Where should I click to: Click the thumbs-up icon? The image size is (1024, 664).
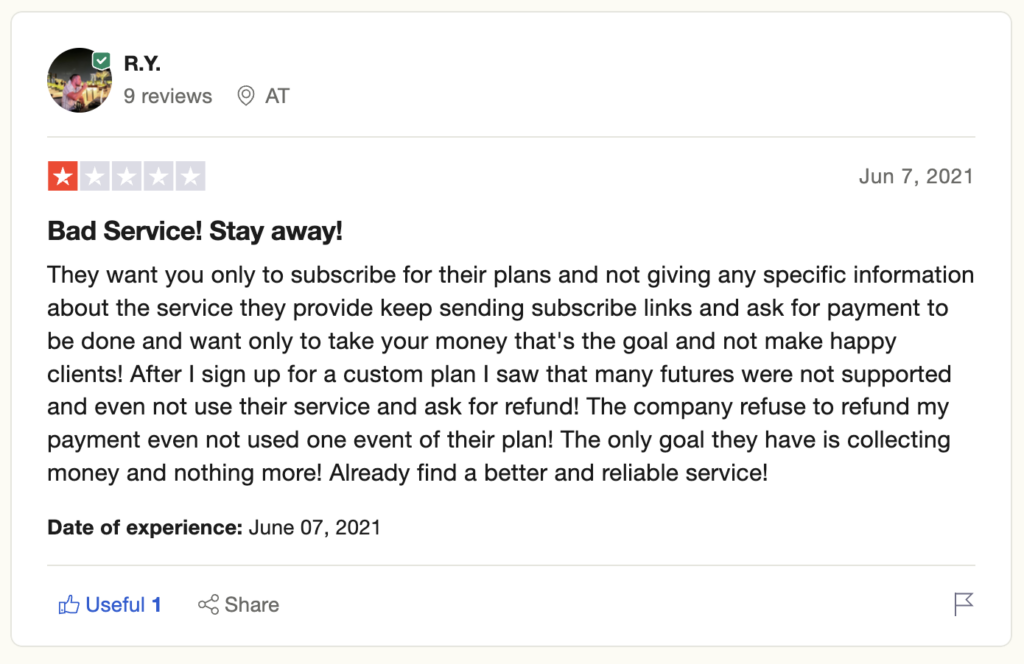pos(69,605)
